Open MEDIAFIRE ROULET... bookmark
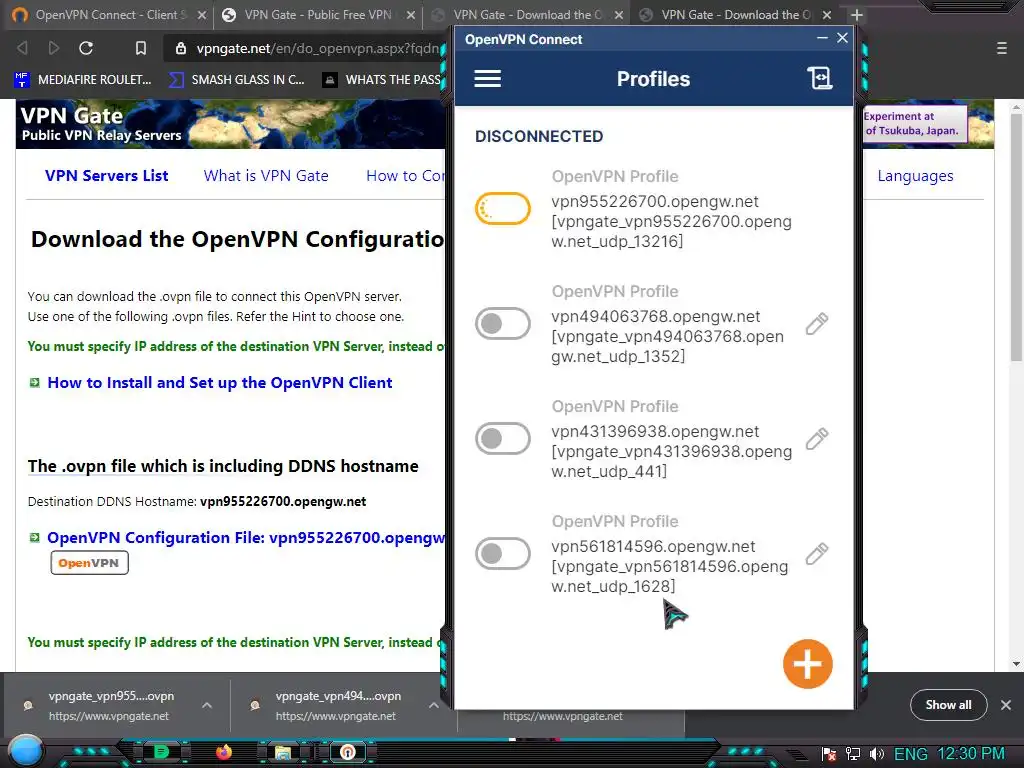The image size is (1024, 768). click(83, 80)
